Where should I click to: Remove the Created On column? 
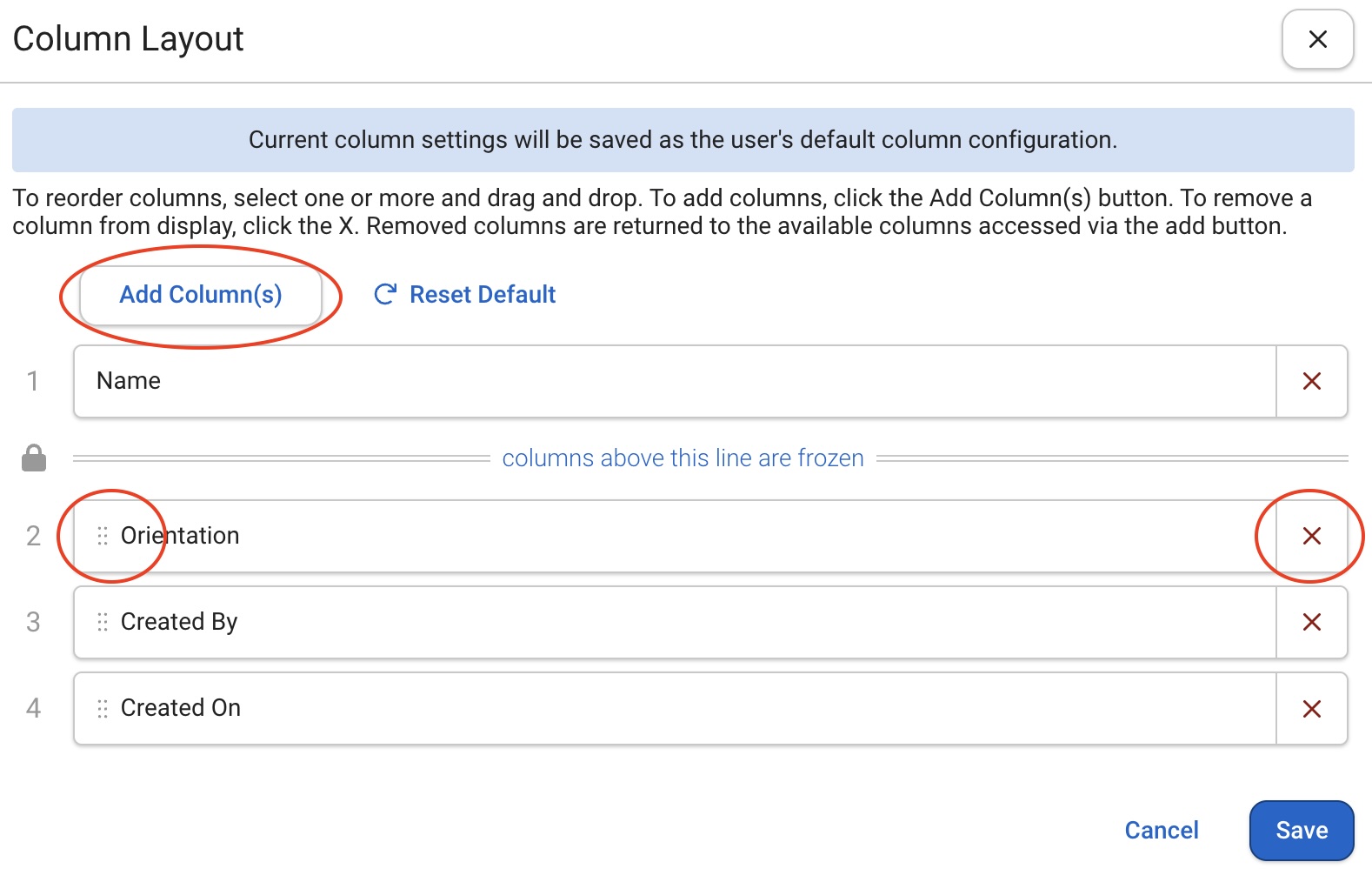click(x=1312, y=708)
